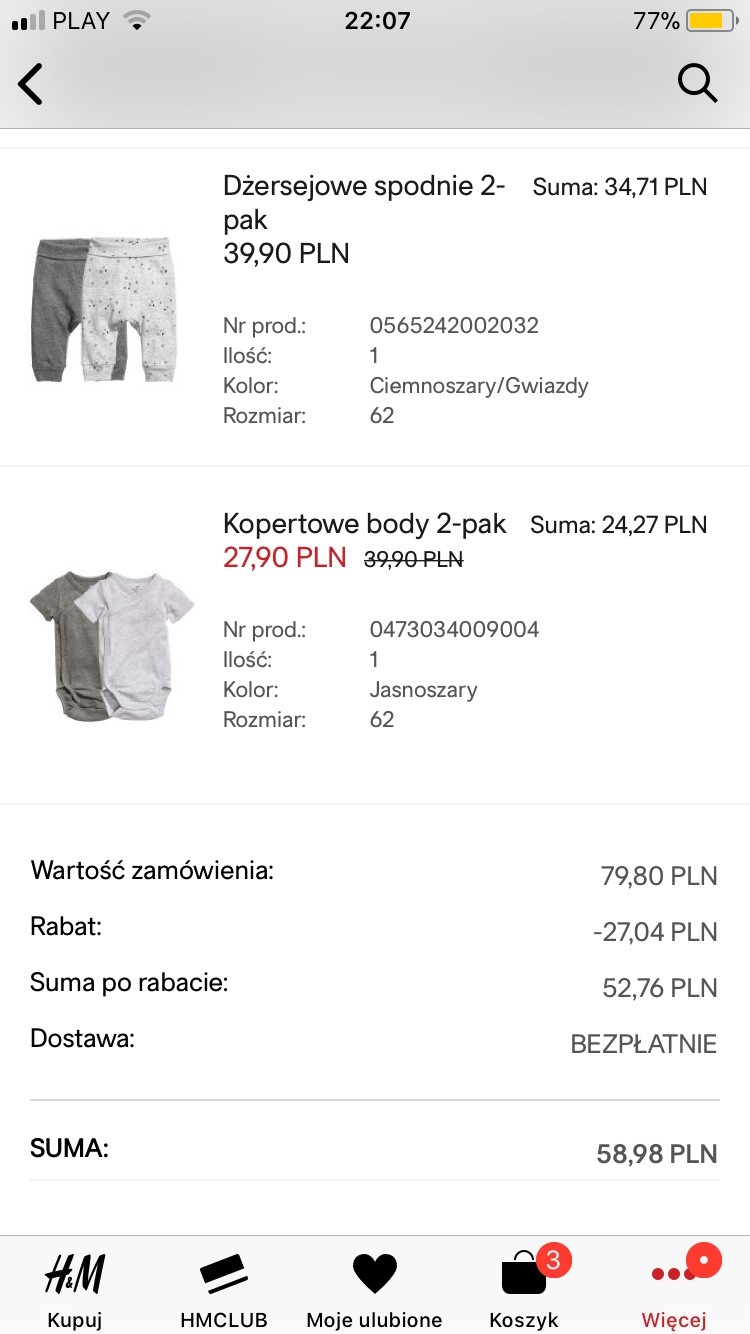Viewport: 750px width, 1334px height.
Task: Switch to Moje ulubione tab
Action: tap(375, 1319)
